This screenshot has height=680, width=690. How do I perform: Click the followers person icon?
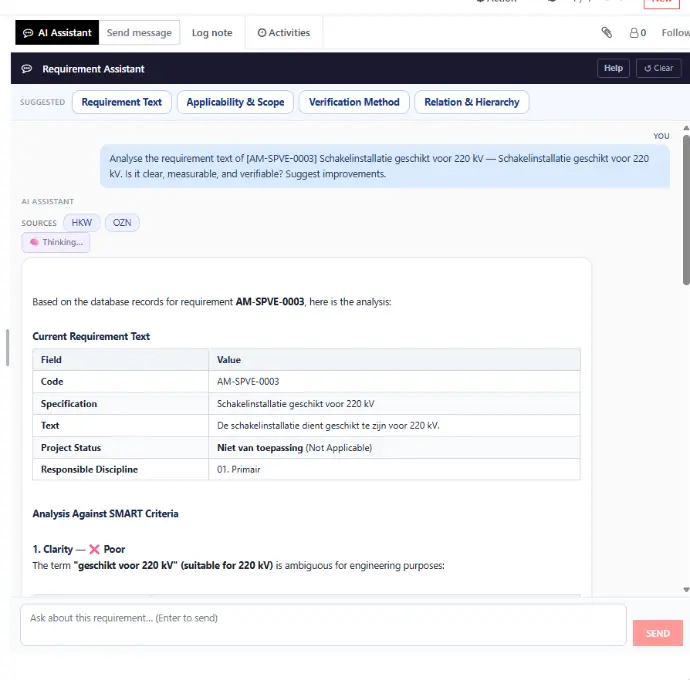634,33
